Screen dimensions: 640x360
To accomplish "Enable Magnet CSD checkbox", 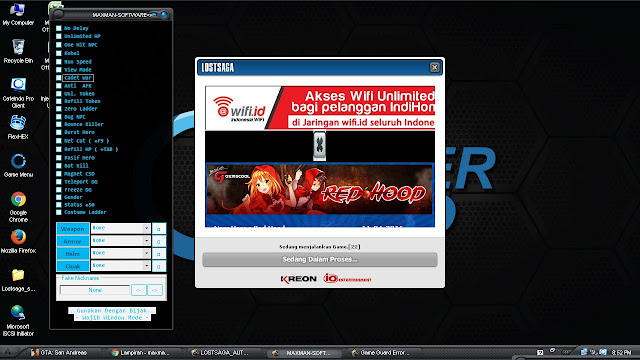I will click(x=59, y=173).
